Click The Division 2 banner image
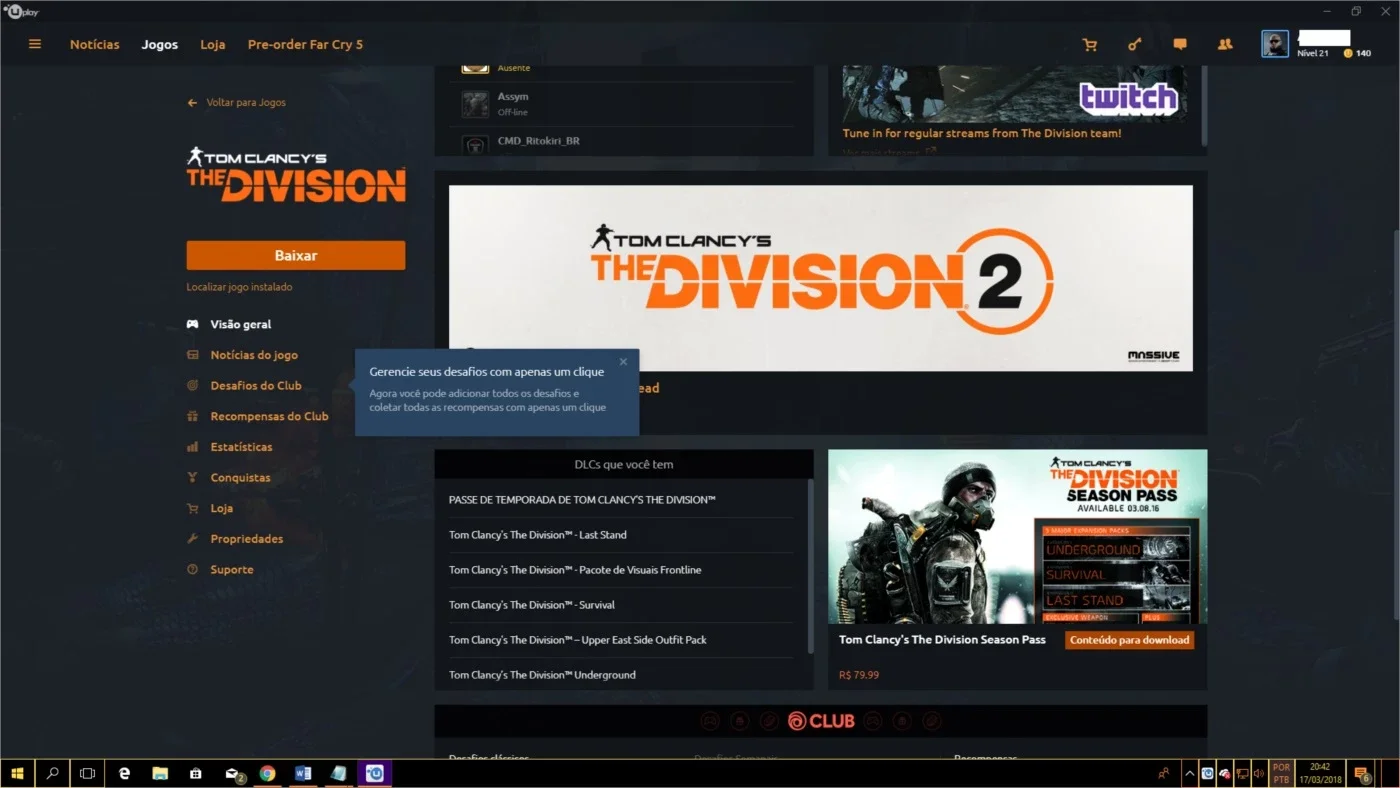 click(820, 278)
